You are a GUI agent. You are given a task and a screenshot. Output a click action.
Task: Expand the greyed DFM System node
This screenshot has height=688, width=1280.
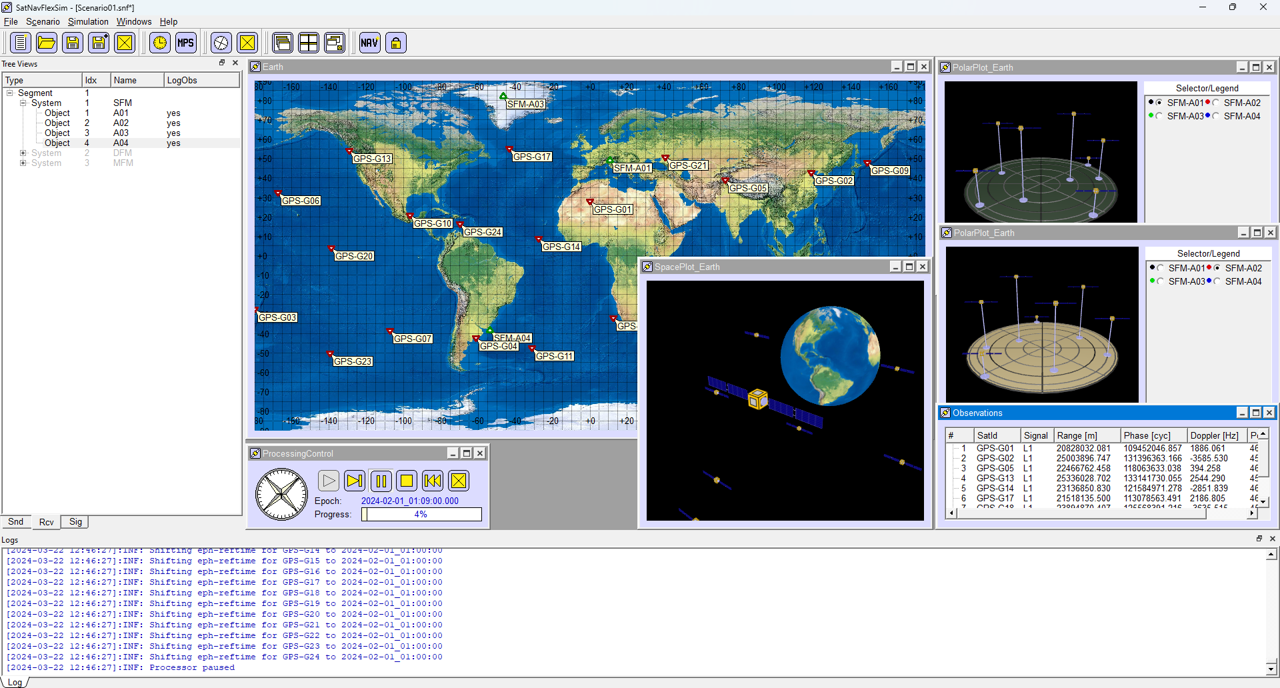click(23, 153)
